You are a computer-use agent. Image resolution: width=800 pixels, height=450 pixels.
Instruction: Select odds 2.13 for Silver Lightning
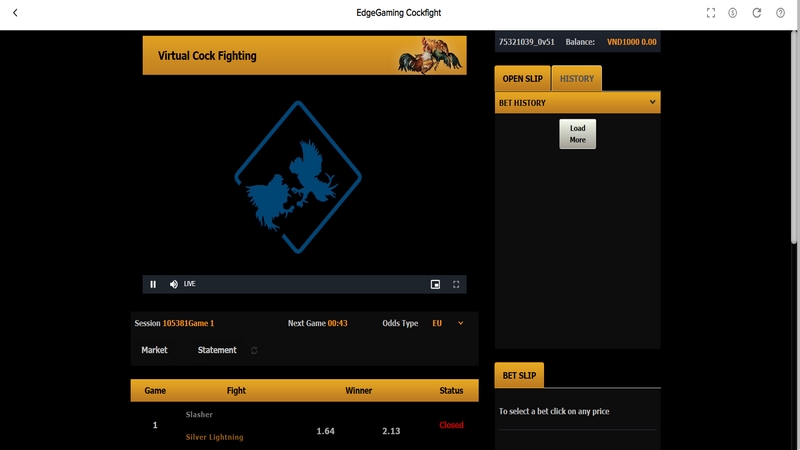[x=391, y=430]
